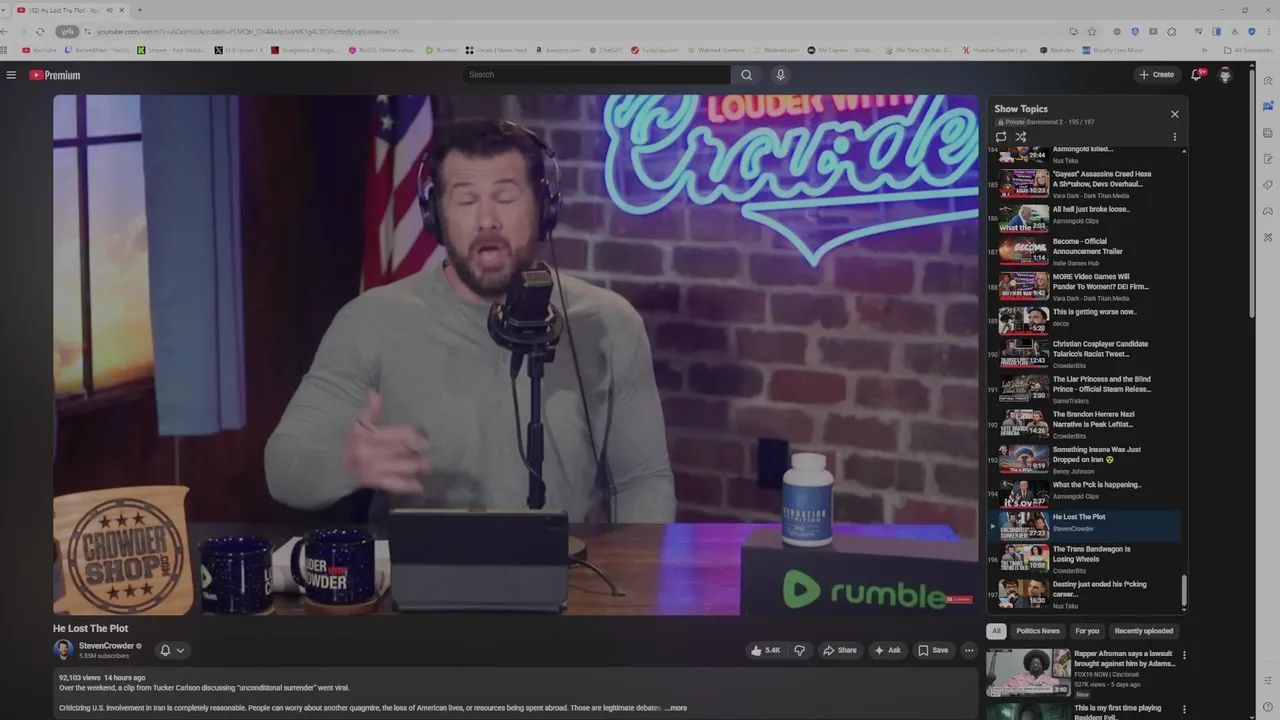Open a new browser tab

pos(139,10)
